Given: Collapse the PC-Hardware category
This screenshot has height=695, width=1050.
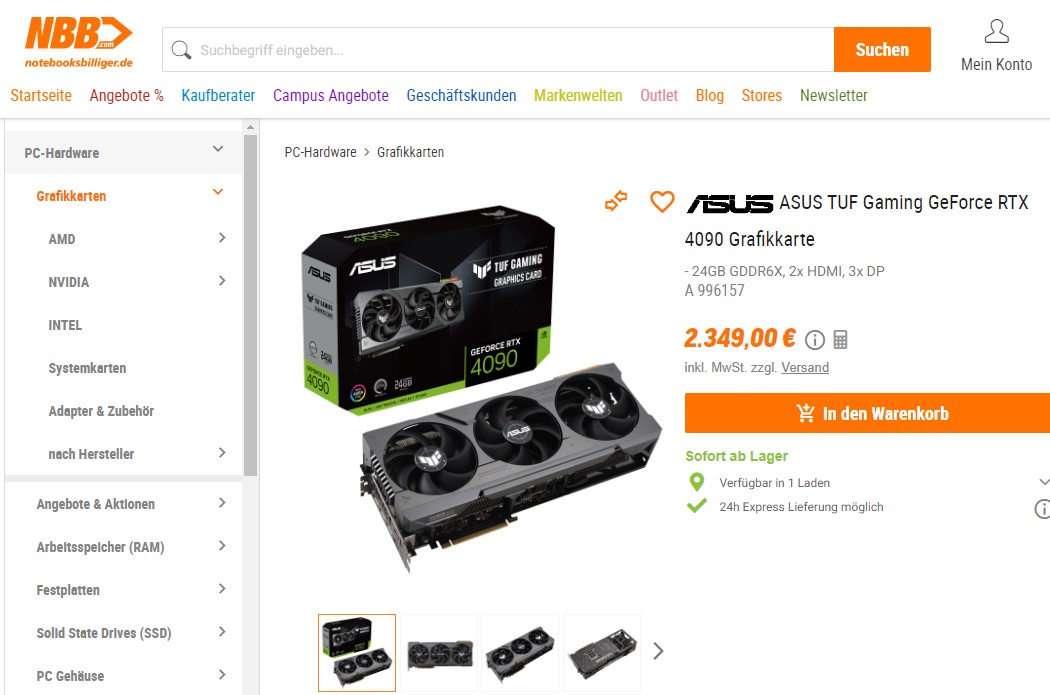Looking at the screenshot, I should (x=218, y=149).
